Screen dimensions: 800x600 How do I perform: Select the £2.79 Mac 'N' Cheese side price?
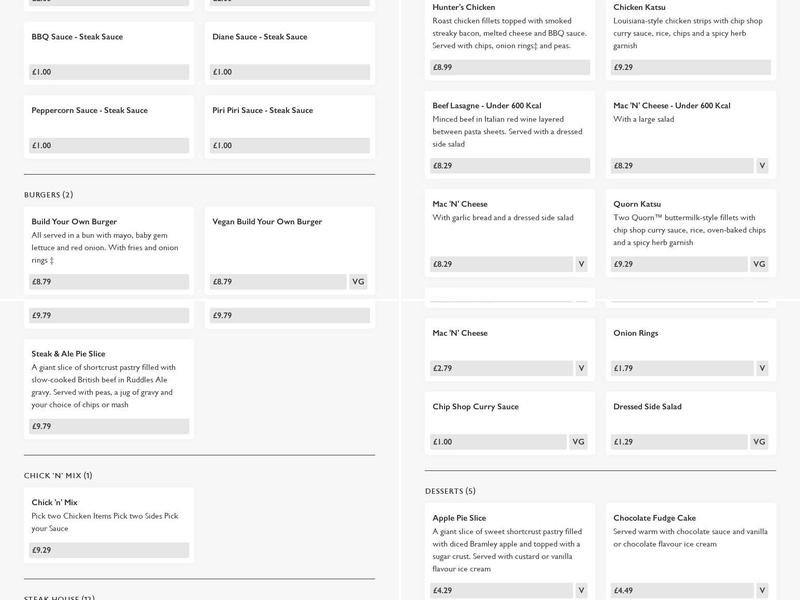point(500,368)
